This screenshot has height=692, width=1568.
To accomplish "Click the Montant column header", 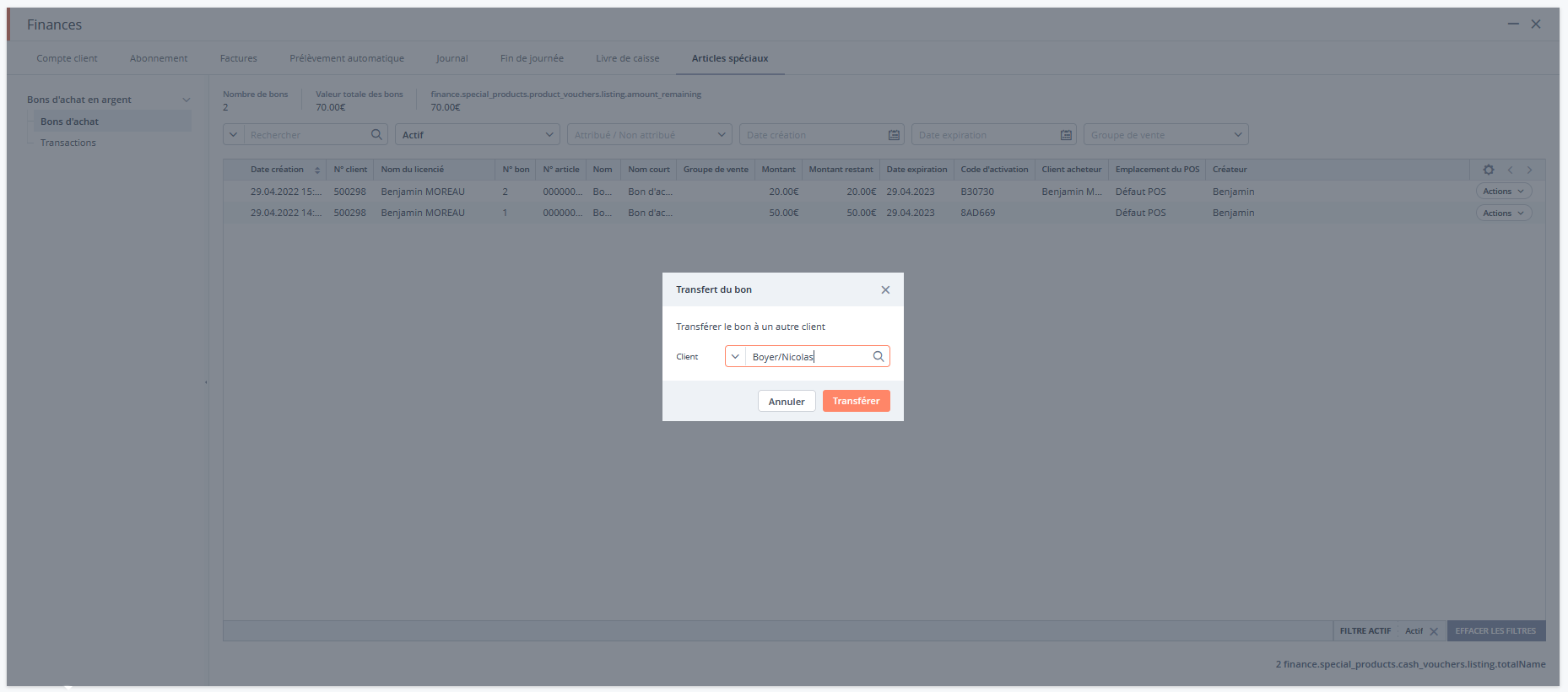I will 778,170.
